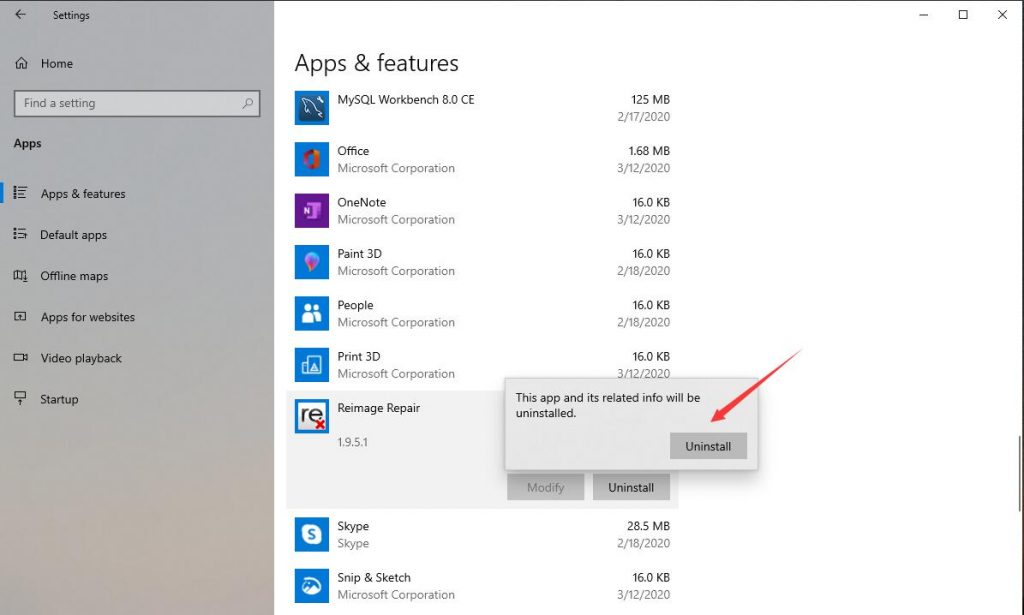
Task: Click the 125 MB size value
Action: pyautogui.click(x=650, y=99)
